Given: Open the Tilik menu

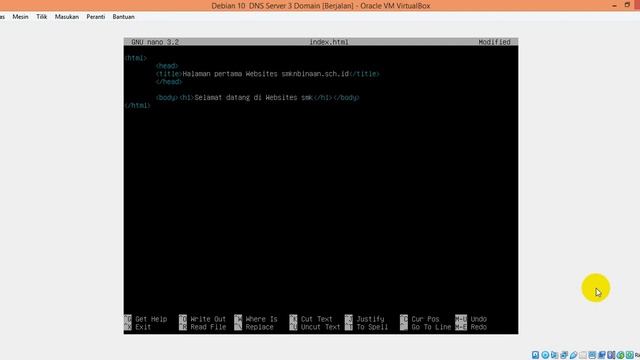Looking at the screenshot, I should [x=42, y=17].
